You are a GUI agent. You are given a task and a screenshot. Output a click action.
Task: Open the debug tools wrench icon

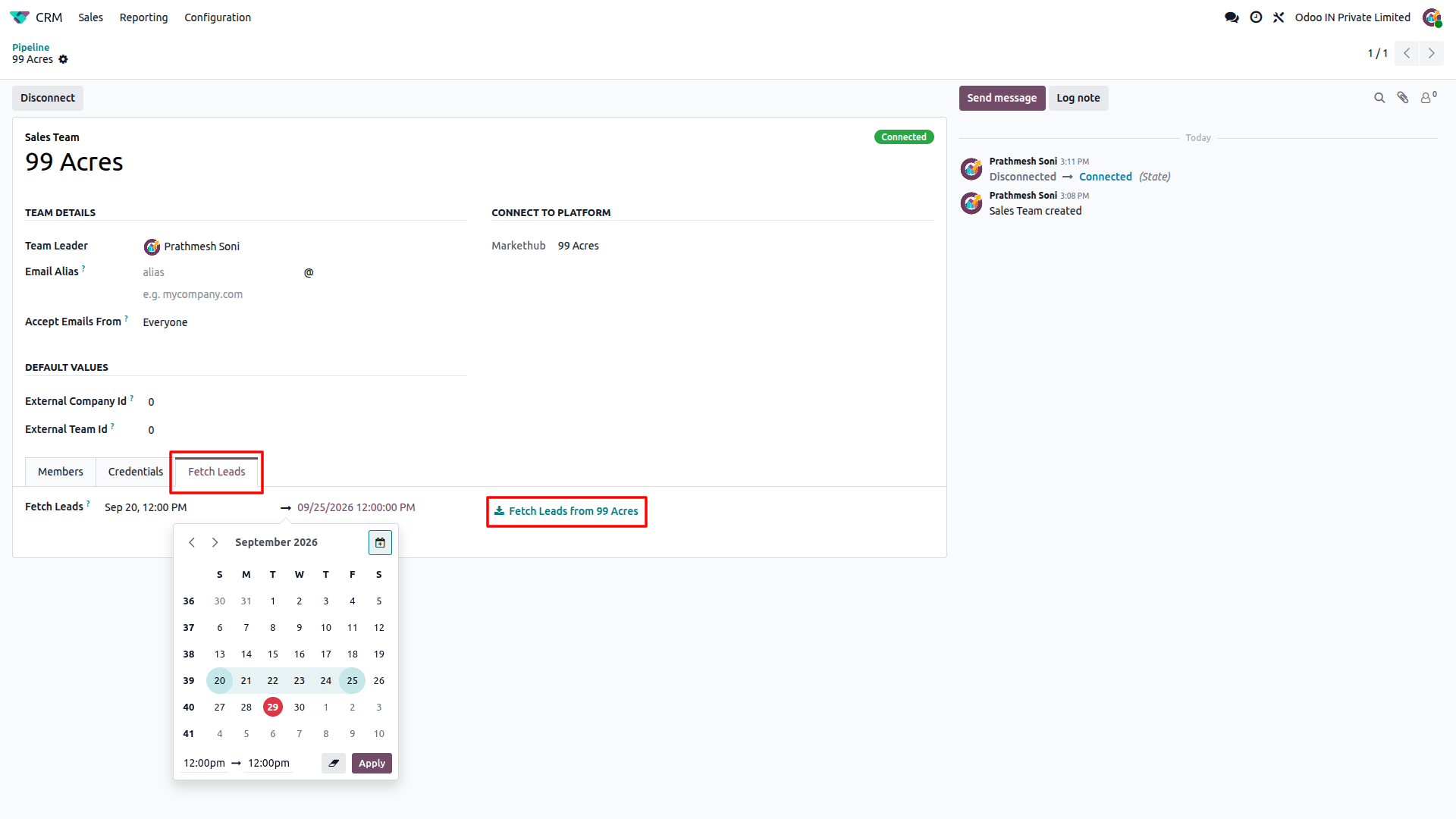coord(1279,17)
